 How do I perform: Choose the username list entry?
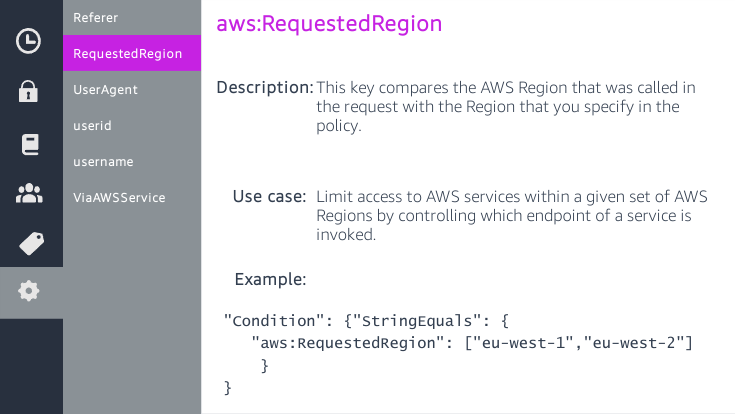pyautogui.click(x=103, y=161)
